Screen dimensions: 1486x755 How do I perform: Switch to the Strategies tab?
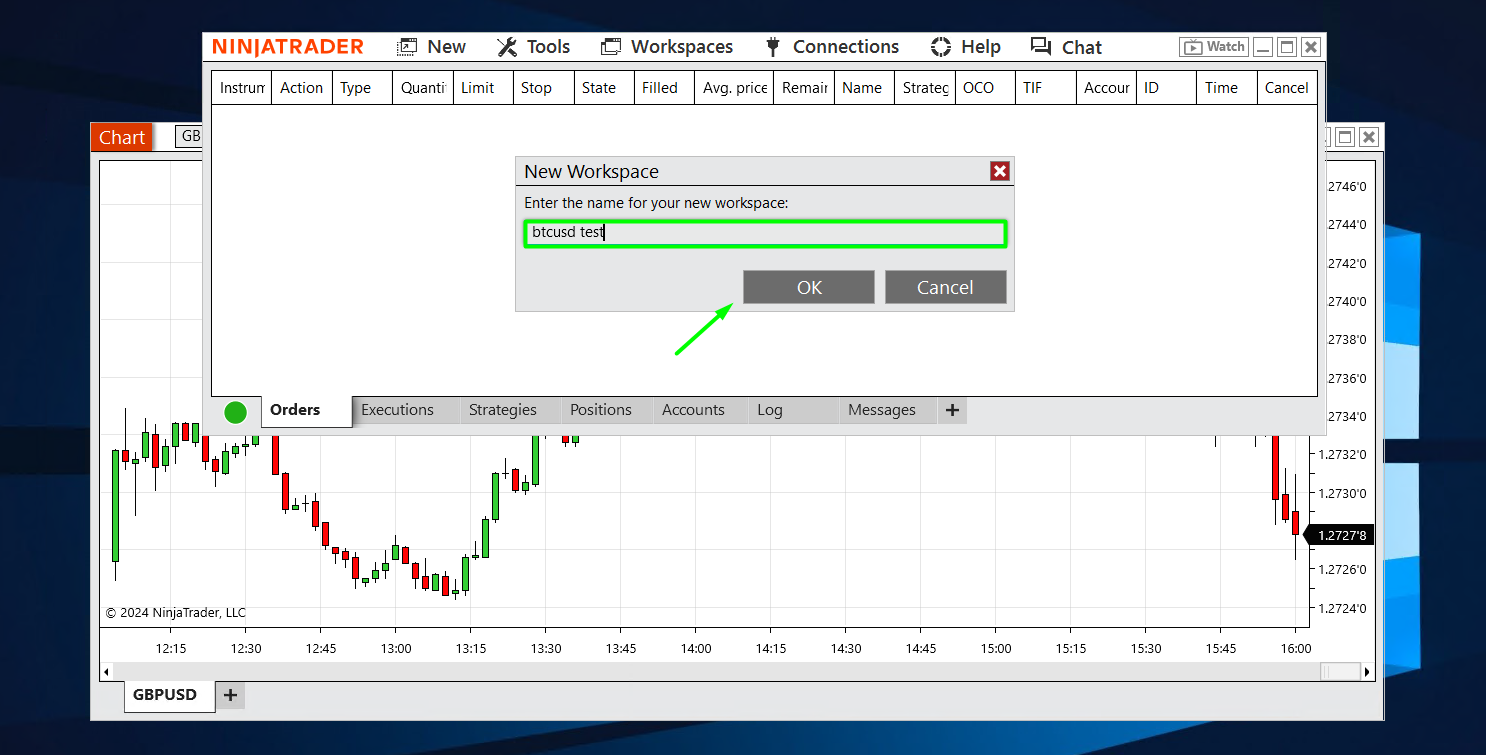502,410
